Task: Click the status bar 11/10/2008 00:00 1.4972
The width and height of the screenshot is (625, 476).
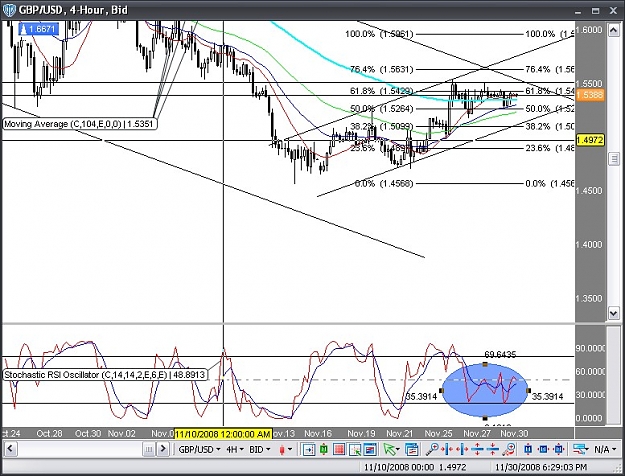Action: coord(415,467)
